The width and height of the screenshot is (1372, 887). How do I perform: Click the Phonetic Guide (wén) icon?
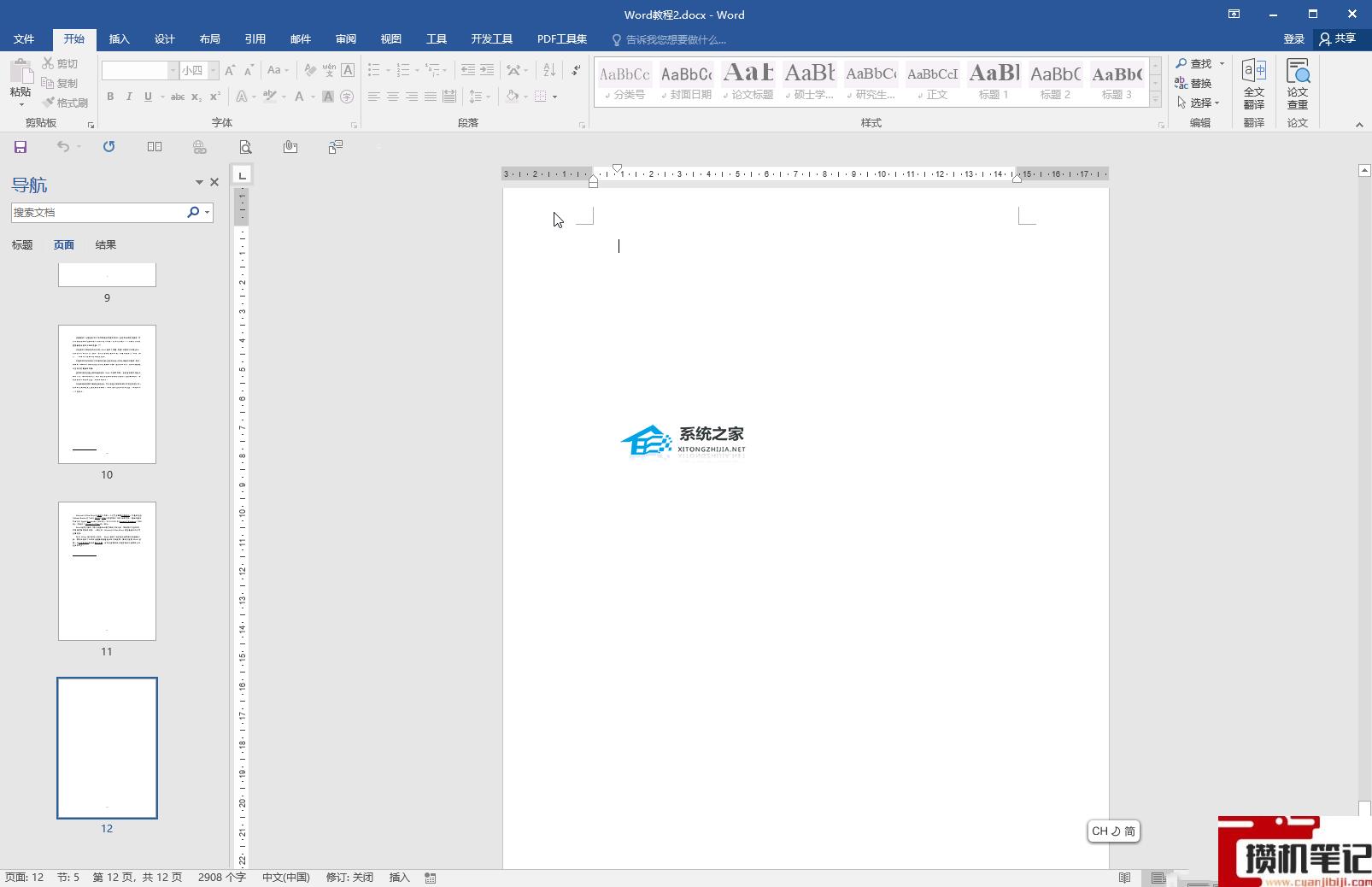pos(329,70)
